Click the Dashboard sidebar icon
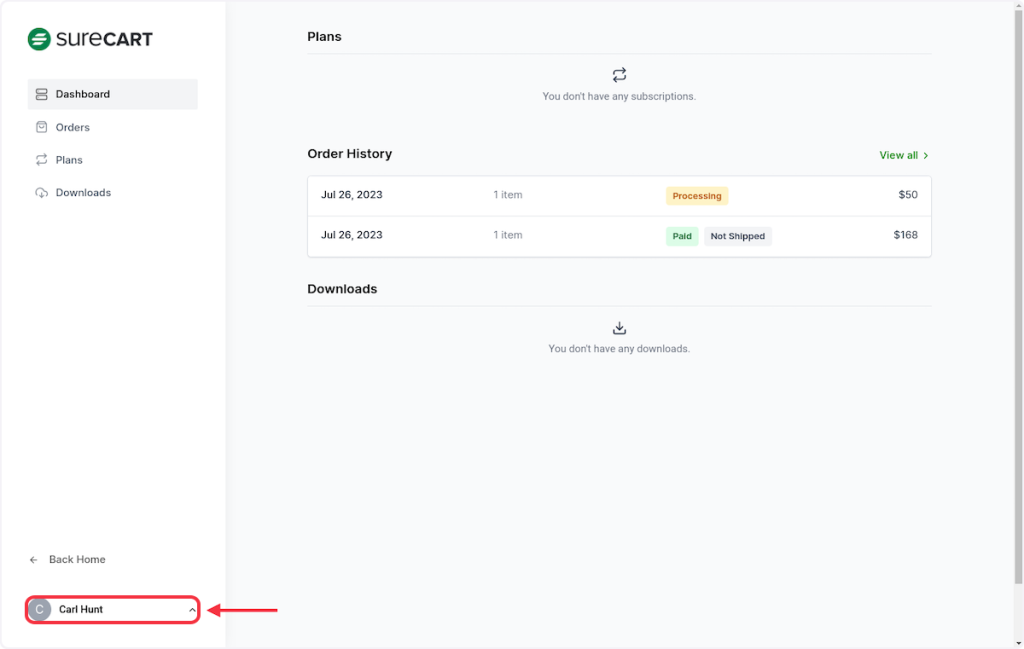1024x649 pixels. [x=41, y=94]
